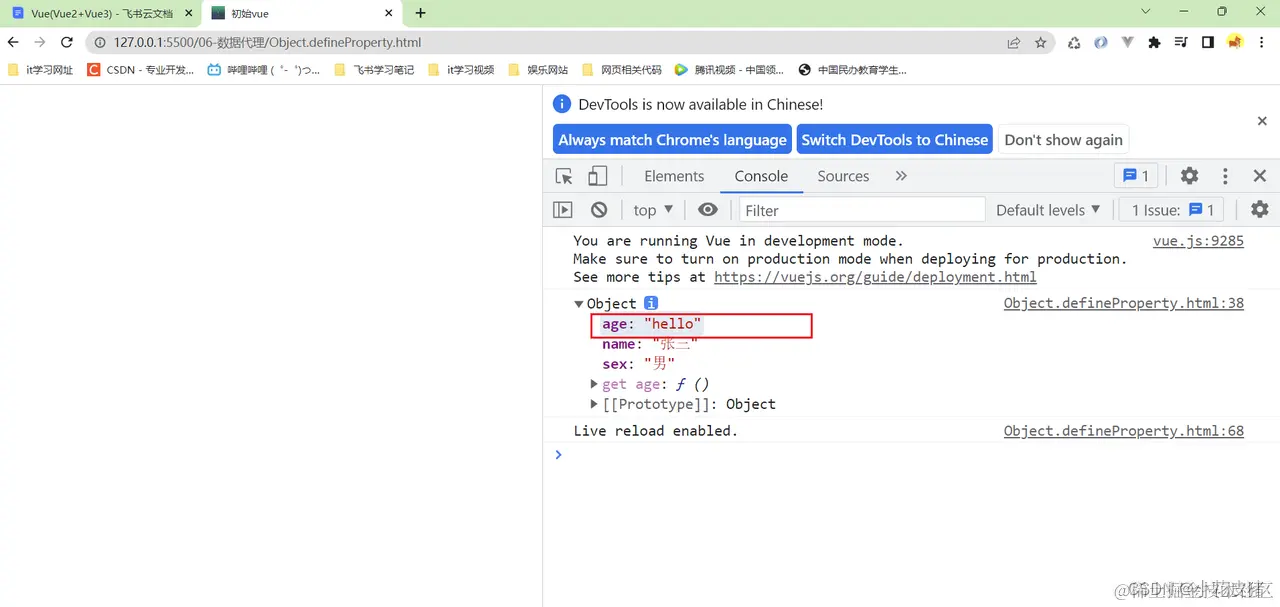Click the share page icon in address bar
The height and width of the screenshot is (607, 1280).
(1014, 43)
